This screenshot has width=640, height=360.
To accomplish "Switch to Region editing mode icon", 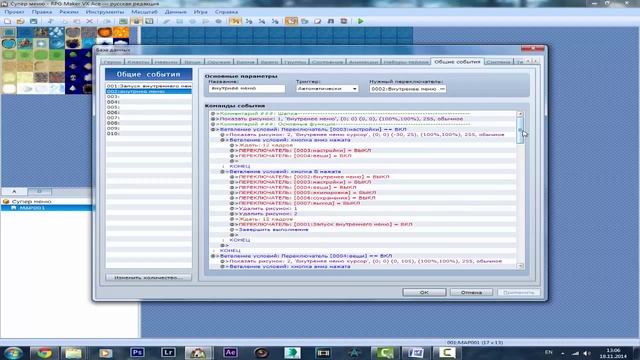I will click(x=149, y=21).
